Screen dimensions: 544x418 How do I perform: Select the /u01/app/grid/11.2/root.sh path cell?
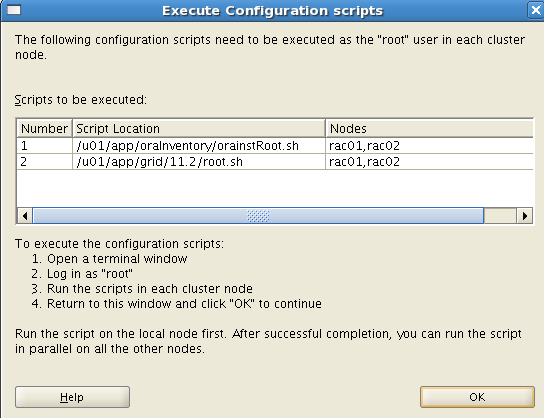[199, 162]
